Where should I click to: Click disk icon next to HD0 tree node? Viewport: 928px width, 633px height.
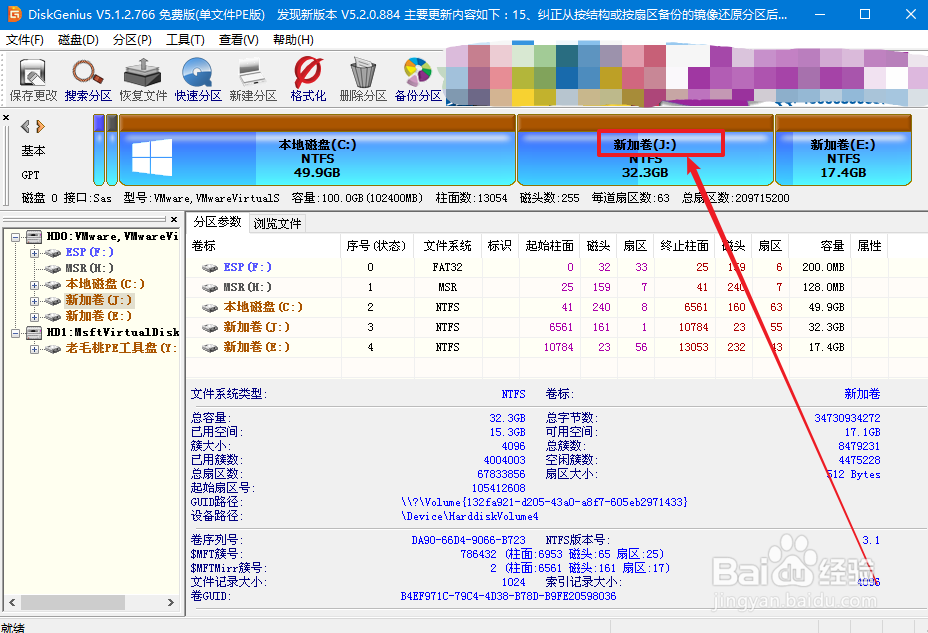pyautogui.click(x=34, y=237)
